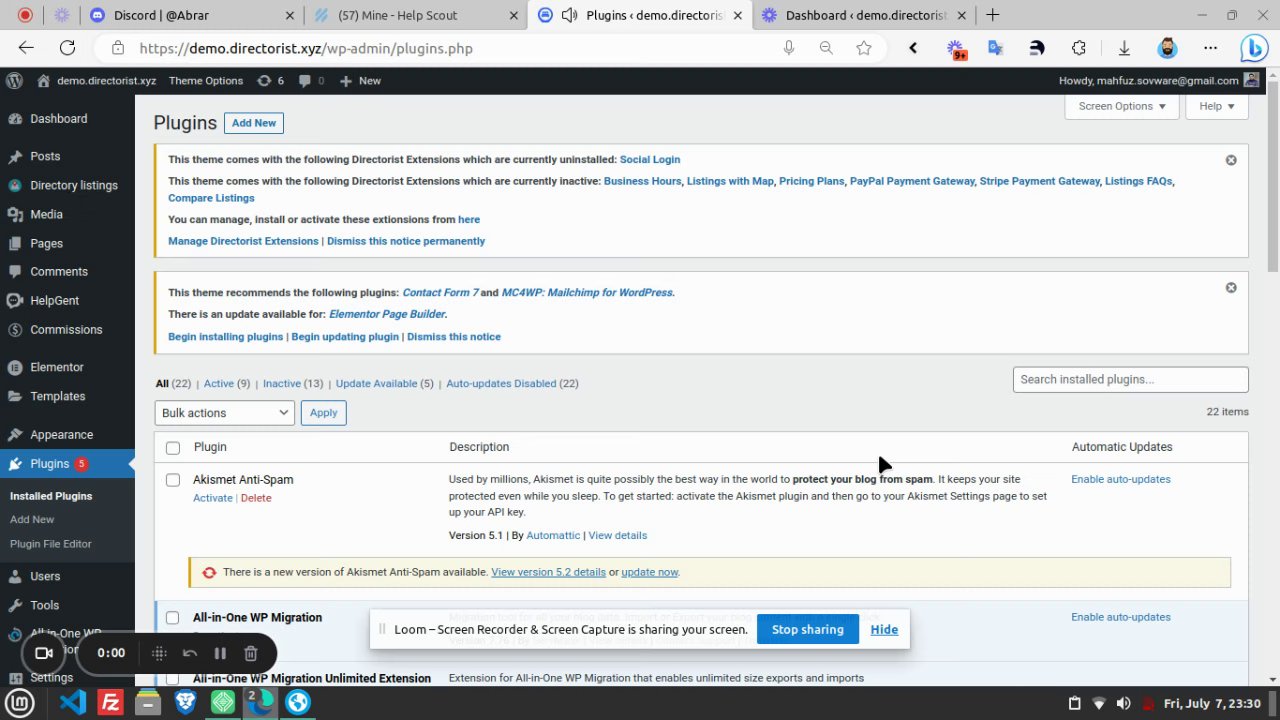The width and height of the screenshot is (1280, 720).
Task: Check All-in-One WP Migration Unlimited Extension checkbox
Action: click(x=173, y=679)
